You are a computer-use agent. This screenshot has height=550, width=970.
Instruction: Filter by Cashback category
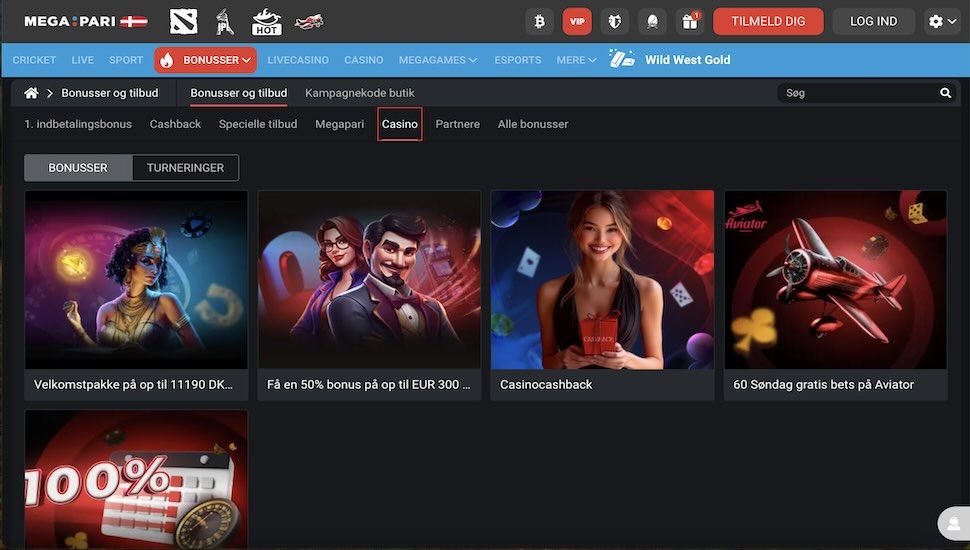point(175,124)
